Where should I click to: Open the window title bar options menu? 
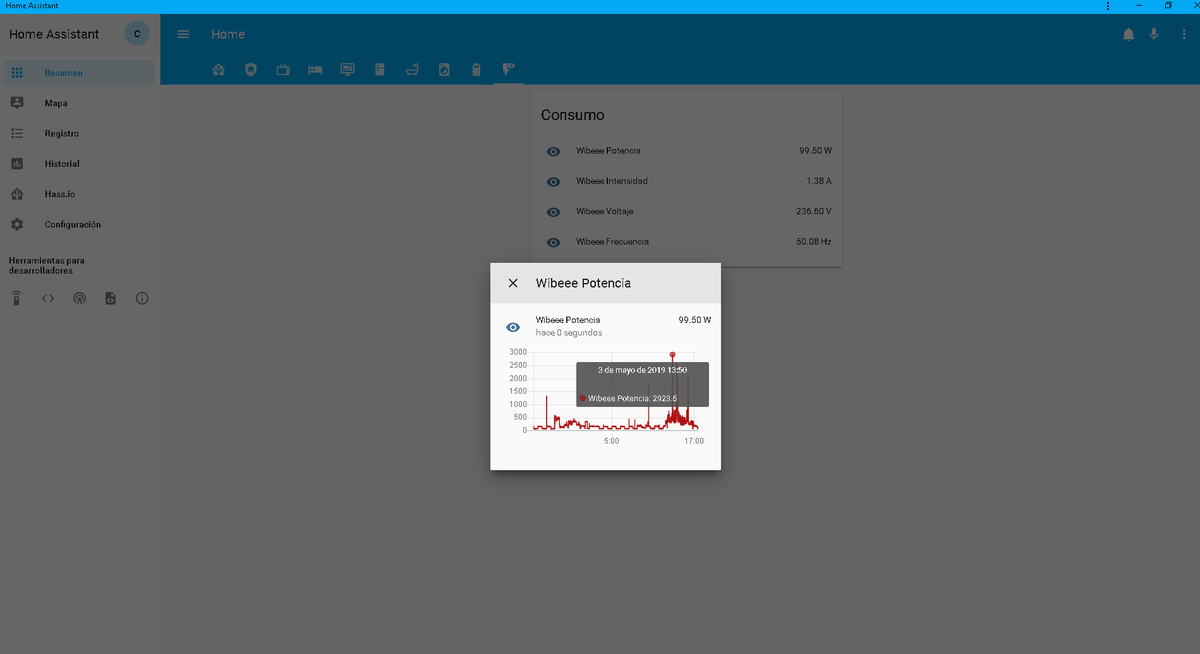(1107, 6)
